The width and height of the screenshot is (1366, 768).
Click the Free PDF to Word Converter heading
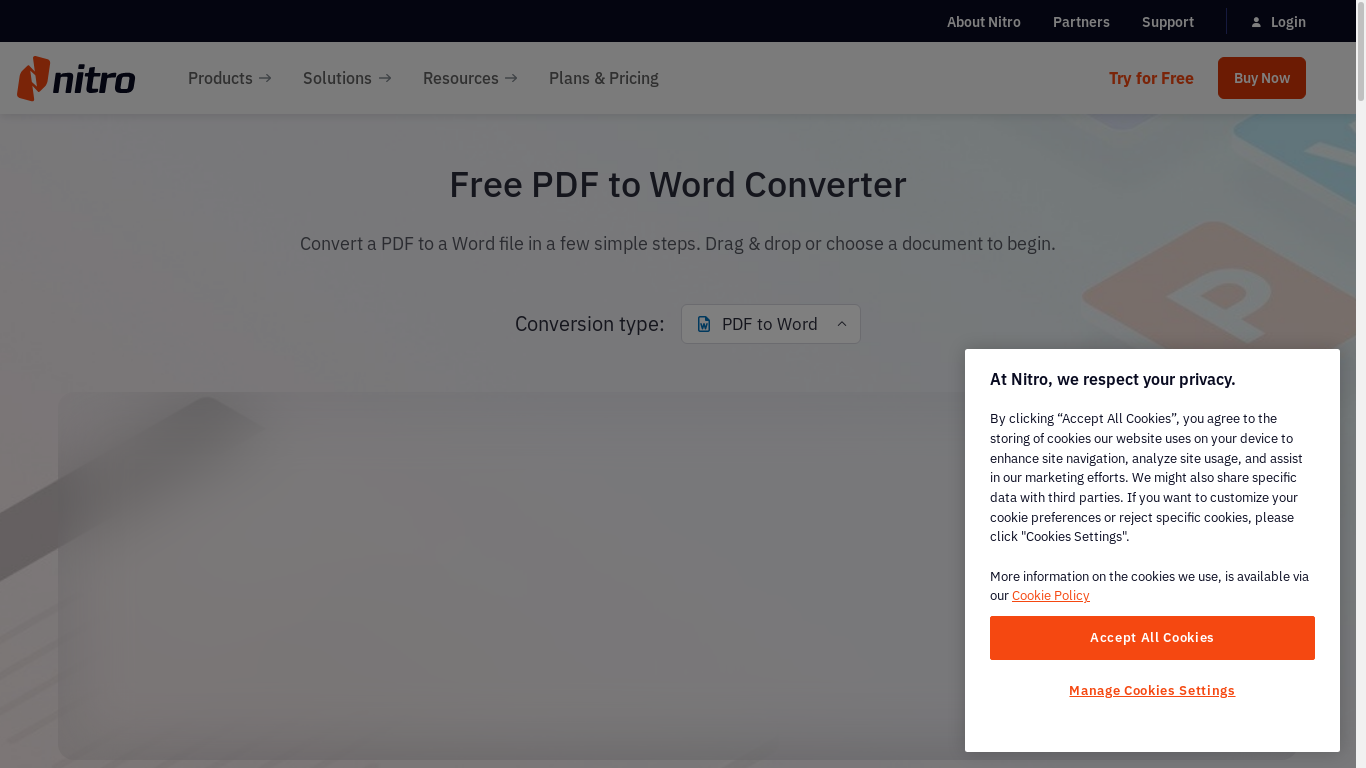[x=678, y=185]
